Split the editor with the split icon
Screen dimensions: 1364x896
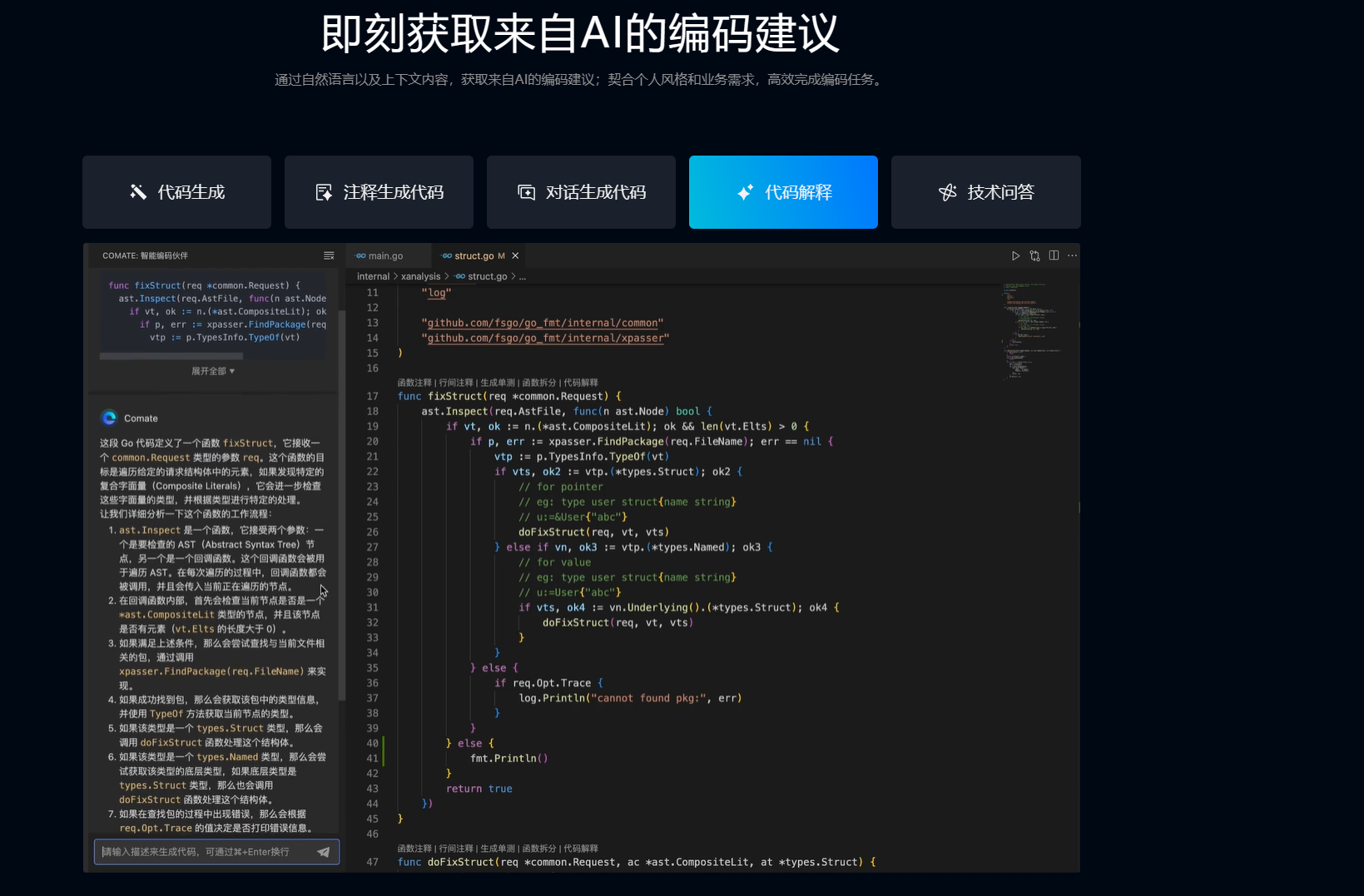coord(1054,255)
